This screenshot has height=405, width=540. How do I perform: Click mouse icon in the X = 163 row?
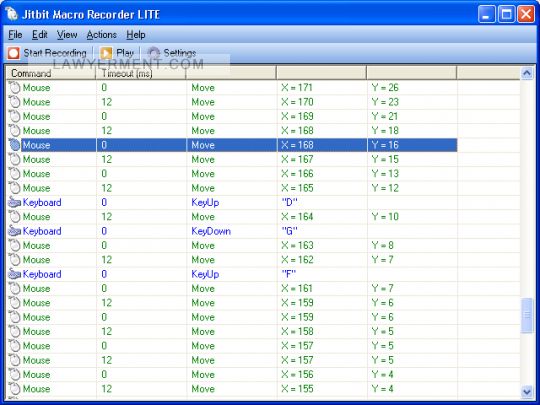pos(14,246)
